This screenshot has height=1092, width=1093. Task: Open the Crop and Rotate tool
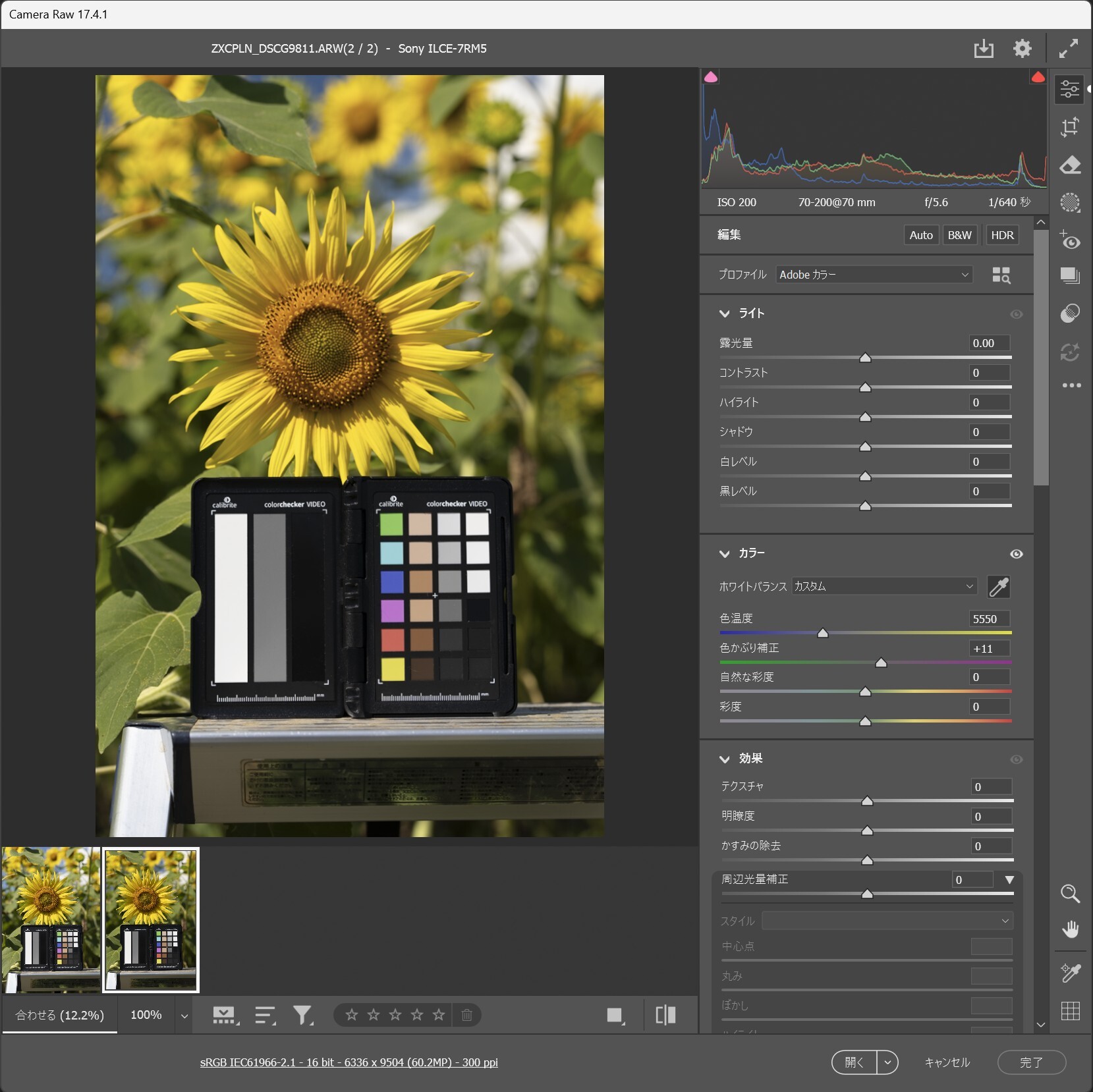tap(1070, 127)
